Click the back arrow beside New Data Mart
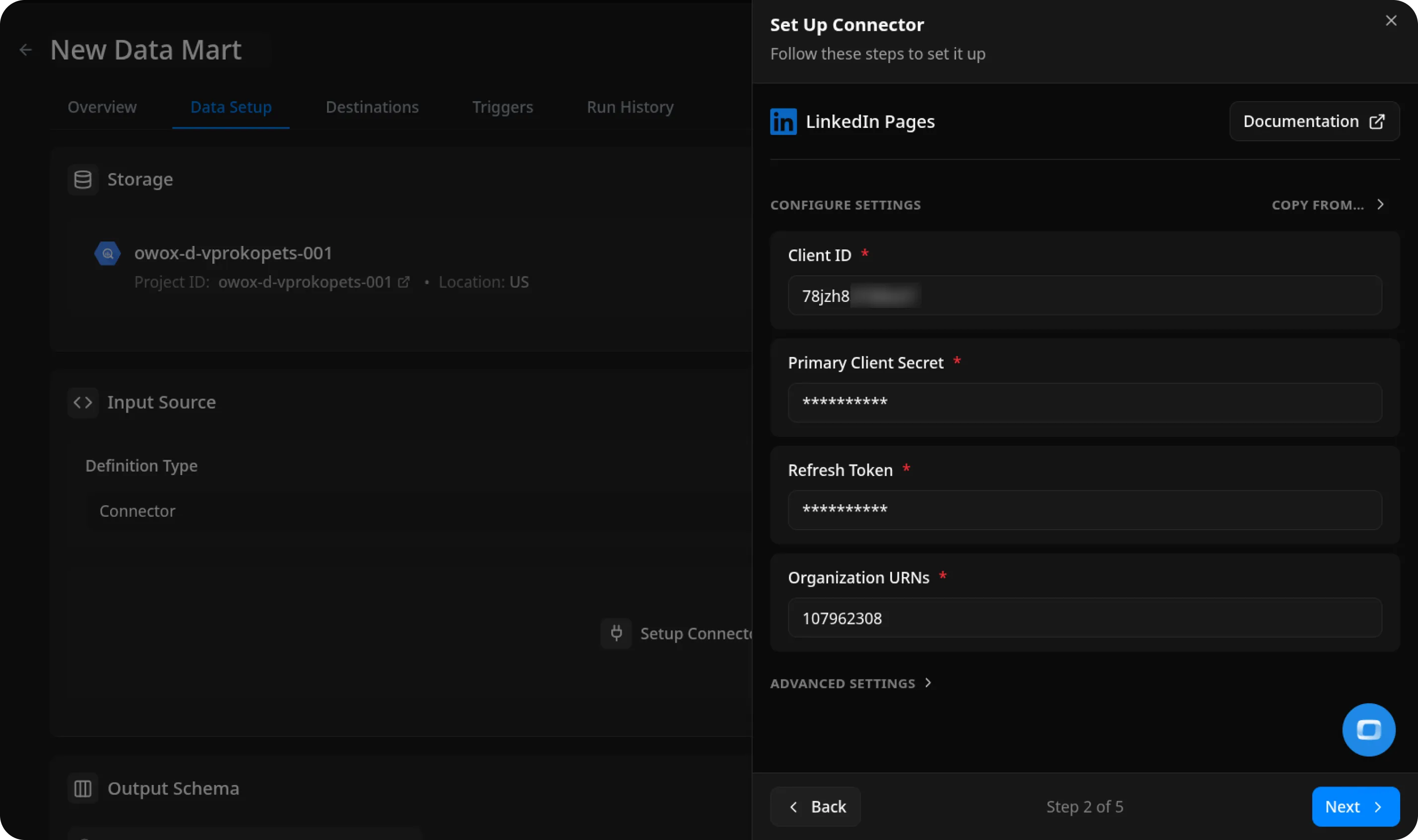The image size is (1418, 840). [x=25, y=50]
